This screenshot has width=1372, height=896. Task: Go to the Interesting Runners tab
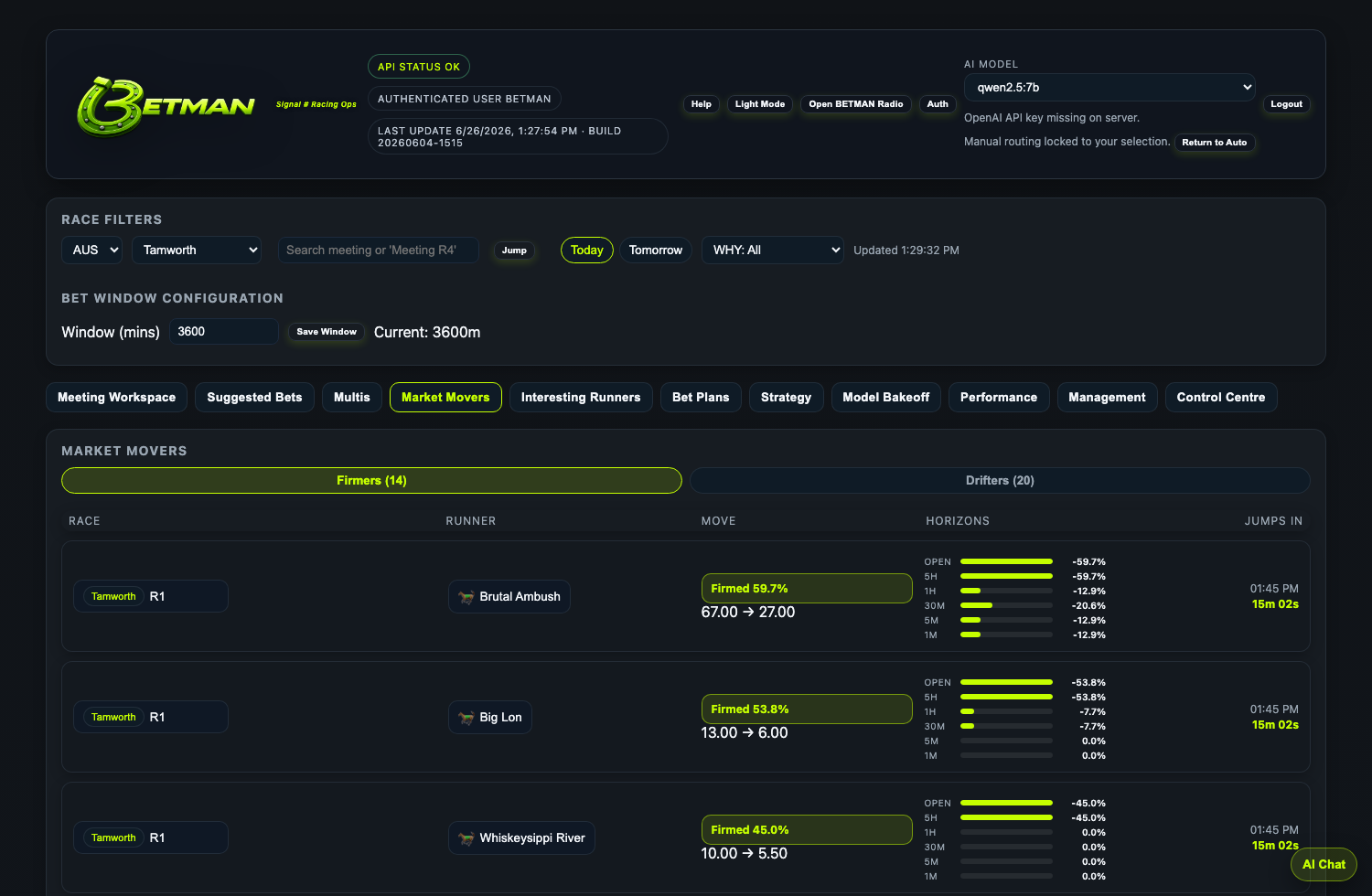coord(581,397)
